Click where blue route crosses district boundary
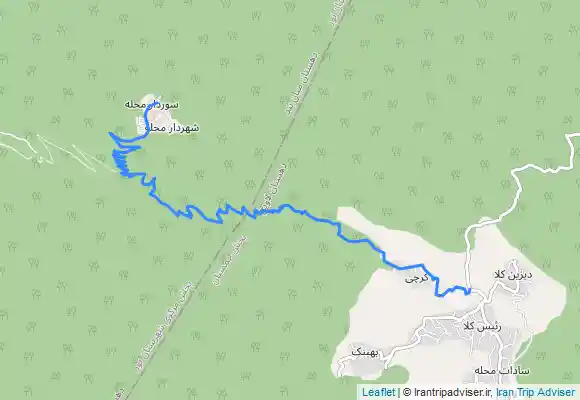This screenshot has height=400, width=580. (253, 213)
